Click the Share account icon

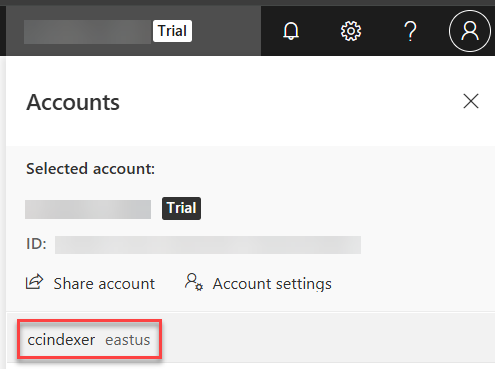pyautogui.click(x=34, y=282)
